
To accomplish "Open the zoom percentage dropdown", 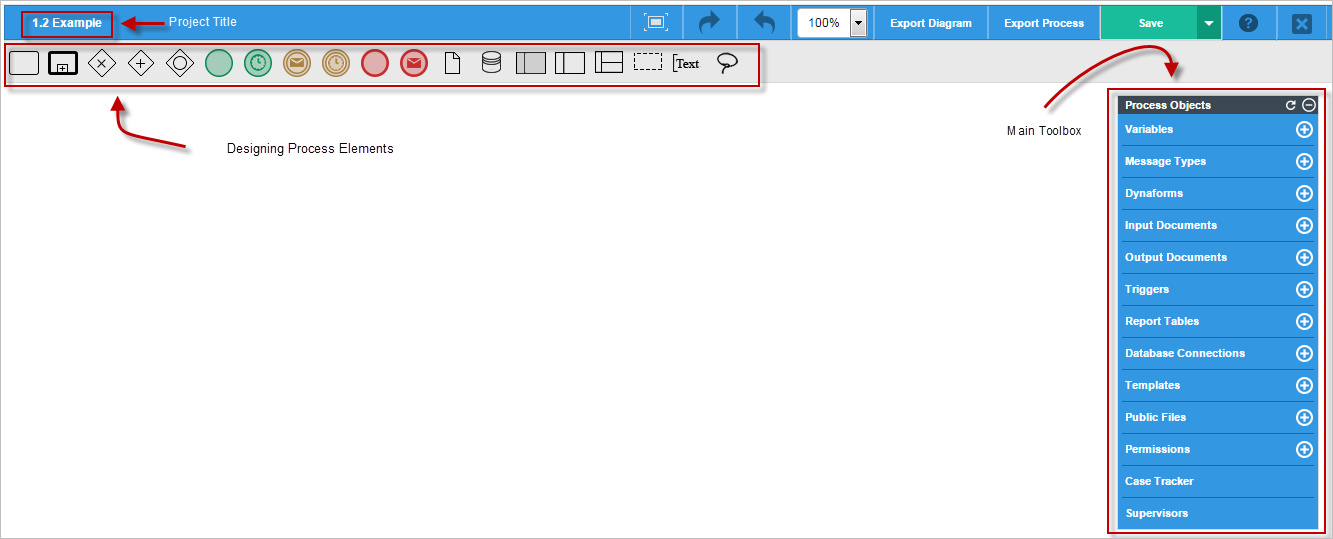I will tap(858, 23).
